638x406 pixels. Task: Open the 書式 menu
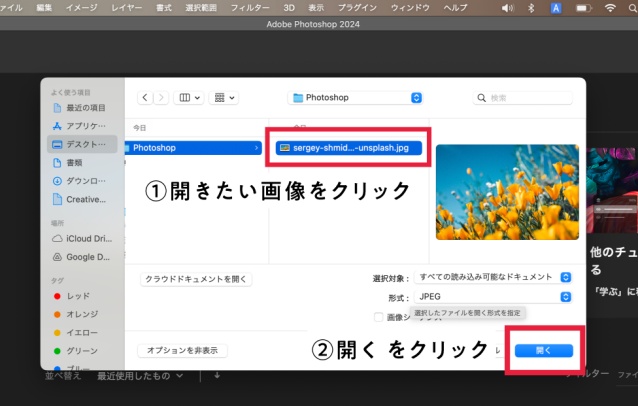click(x=164, y=7)
